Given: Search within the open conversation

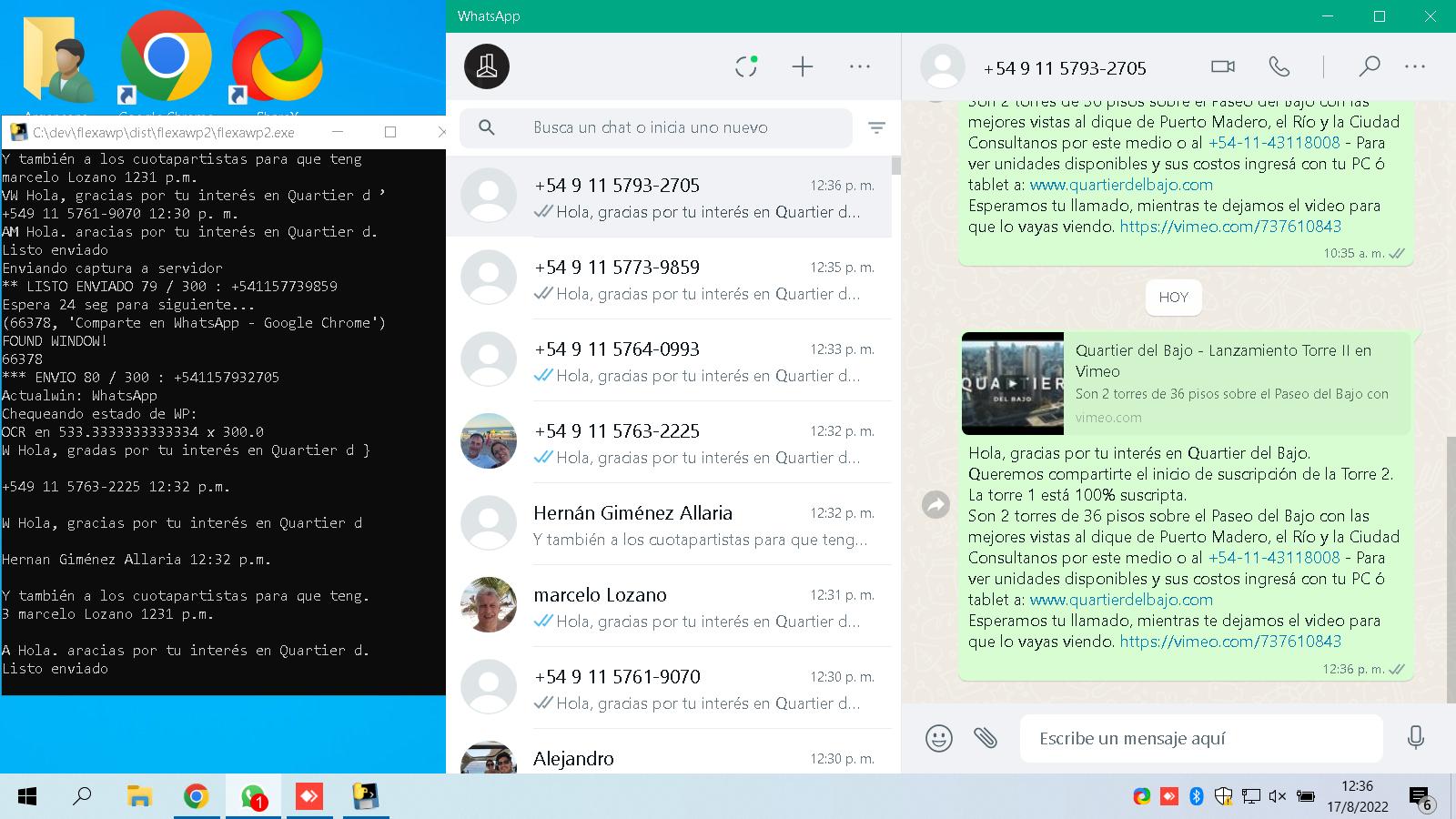Looking at the screenshot, I should (1369, 66).
